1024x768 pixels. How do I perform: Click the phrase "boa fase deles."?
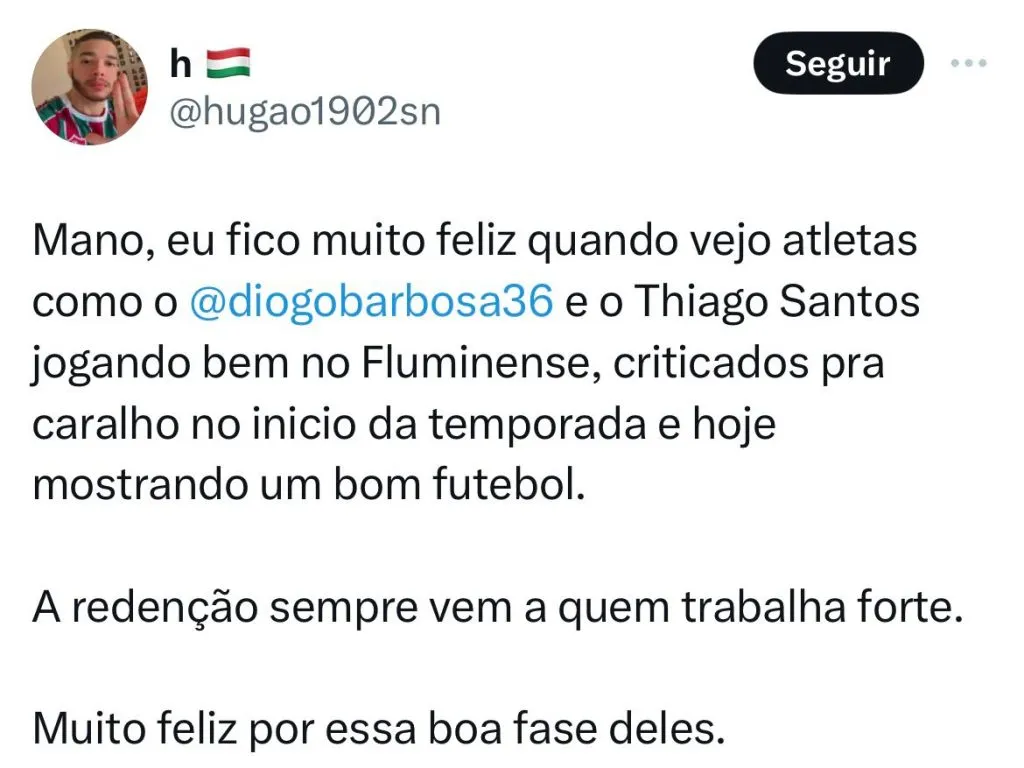click(563, 727)
